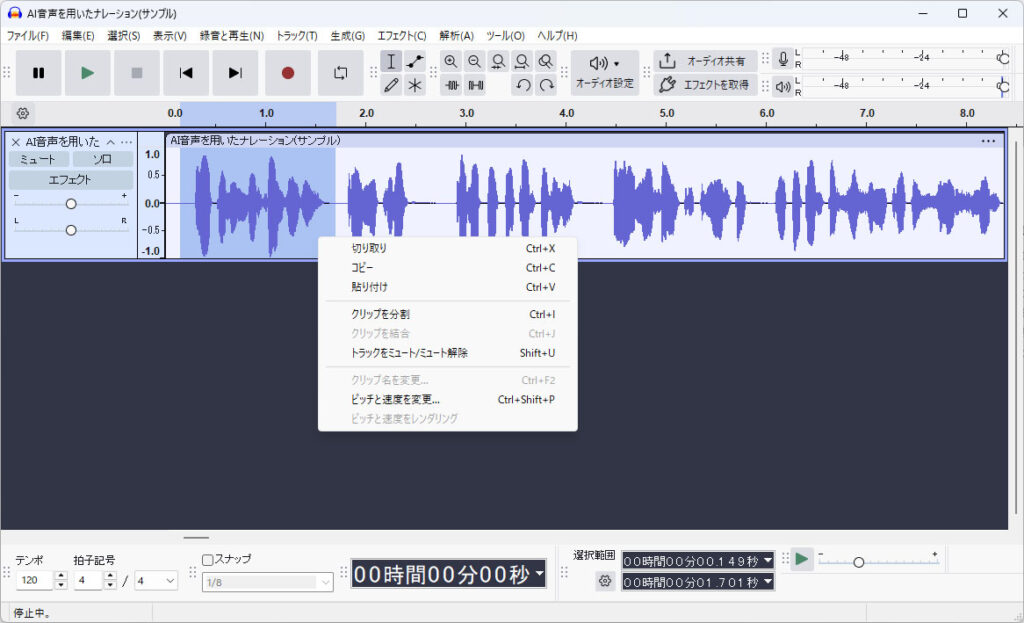Click the Zoom toggle icon
The width and height of the screenshot is (1024, 623).
545,61
